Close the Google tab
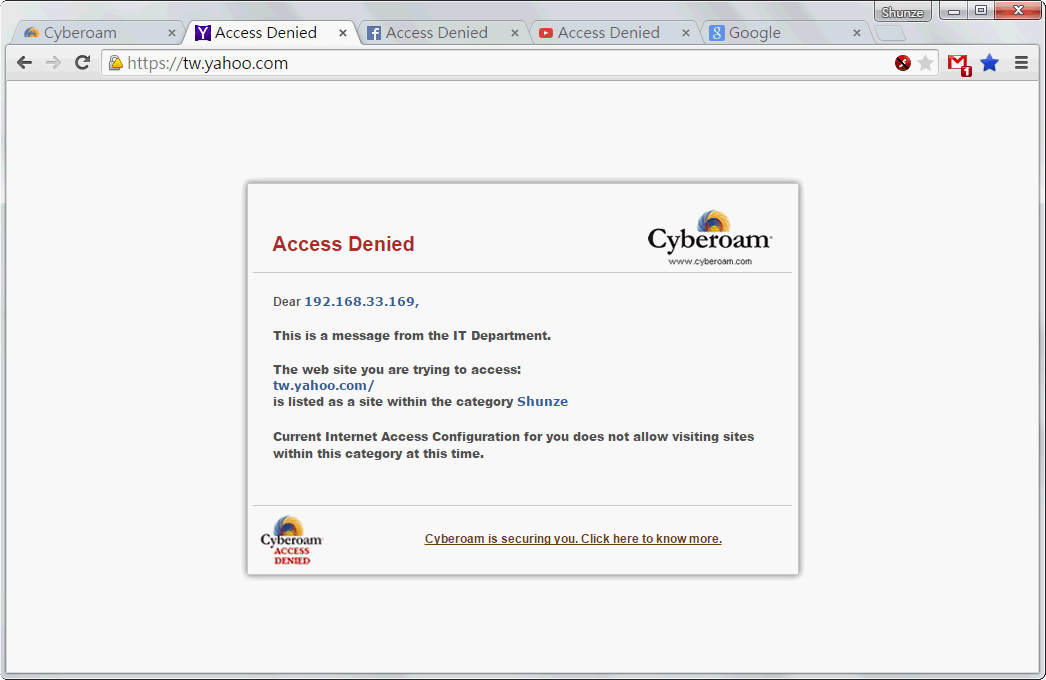The image size is (1046, 680). coord(857,33)
